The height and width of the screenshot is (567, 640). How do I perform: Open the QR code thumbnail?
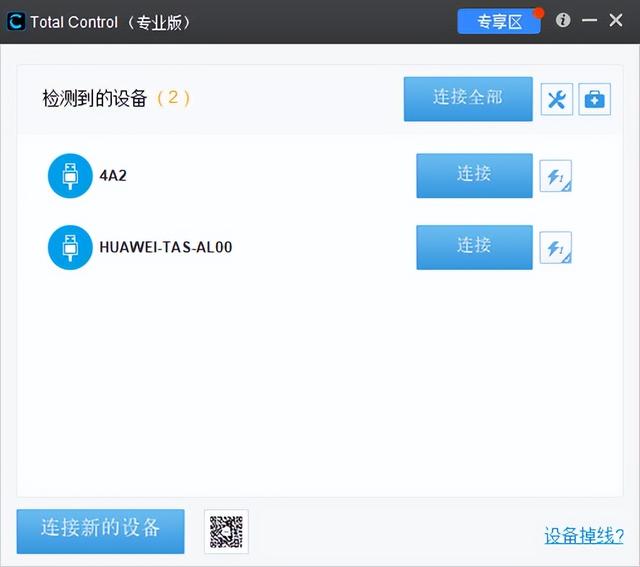click(x=226, y=531)
